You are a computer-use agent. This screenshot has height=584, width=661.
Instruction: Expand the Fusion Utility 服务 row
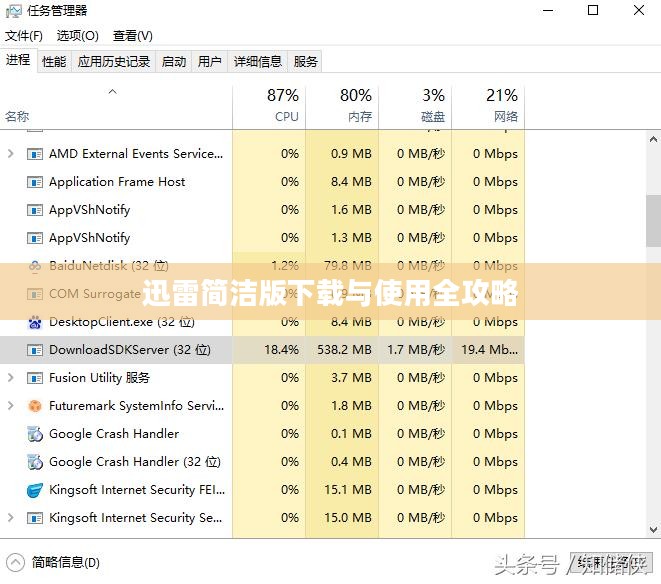tap(11, 378)
